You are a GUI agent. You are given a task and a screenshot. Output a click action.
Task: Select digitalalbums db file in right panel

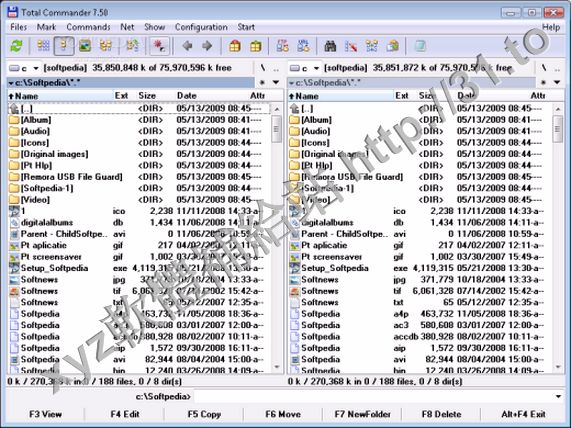pos(327,223)
